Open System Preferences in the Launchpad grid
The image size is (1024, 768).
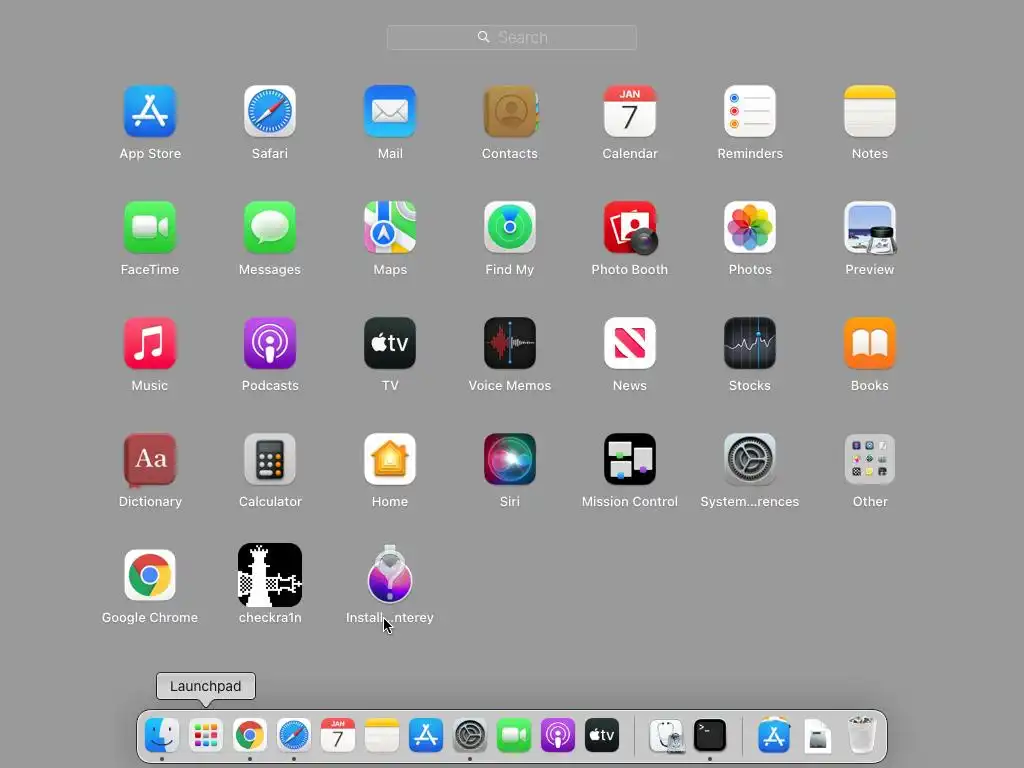point(750,459)
